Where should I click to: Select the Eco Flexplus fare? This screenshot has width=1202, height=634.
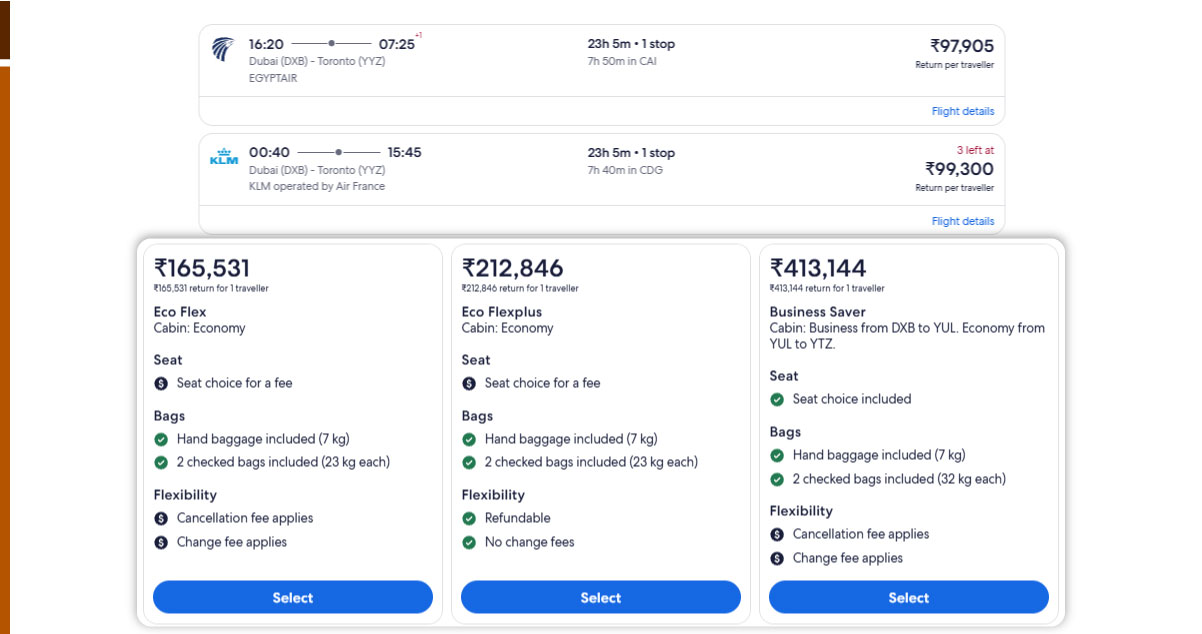(x=601, y=597)
